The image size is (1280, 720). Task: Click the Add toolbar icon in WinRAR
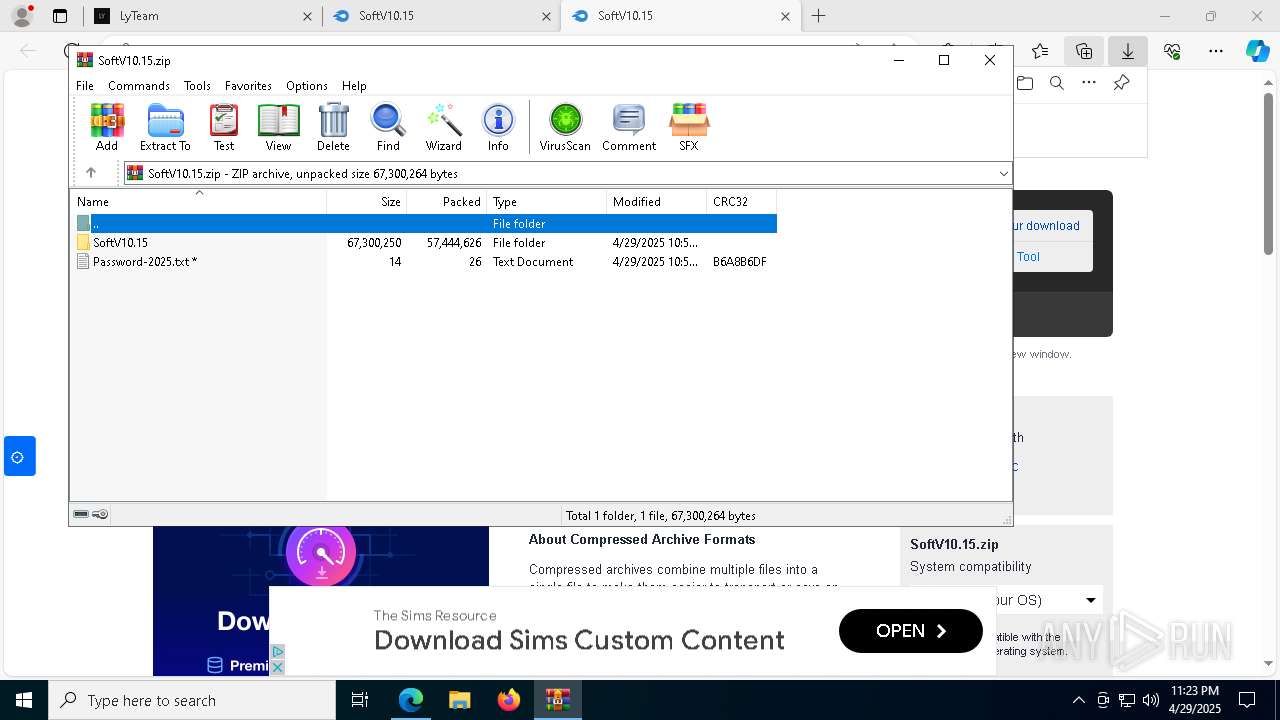pyautogui.click(x=107, y=127)
